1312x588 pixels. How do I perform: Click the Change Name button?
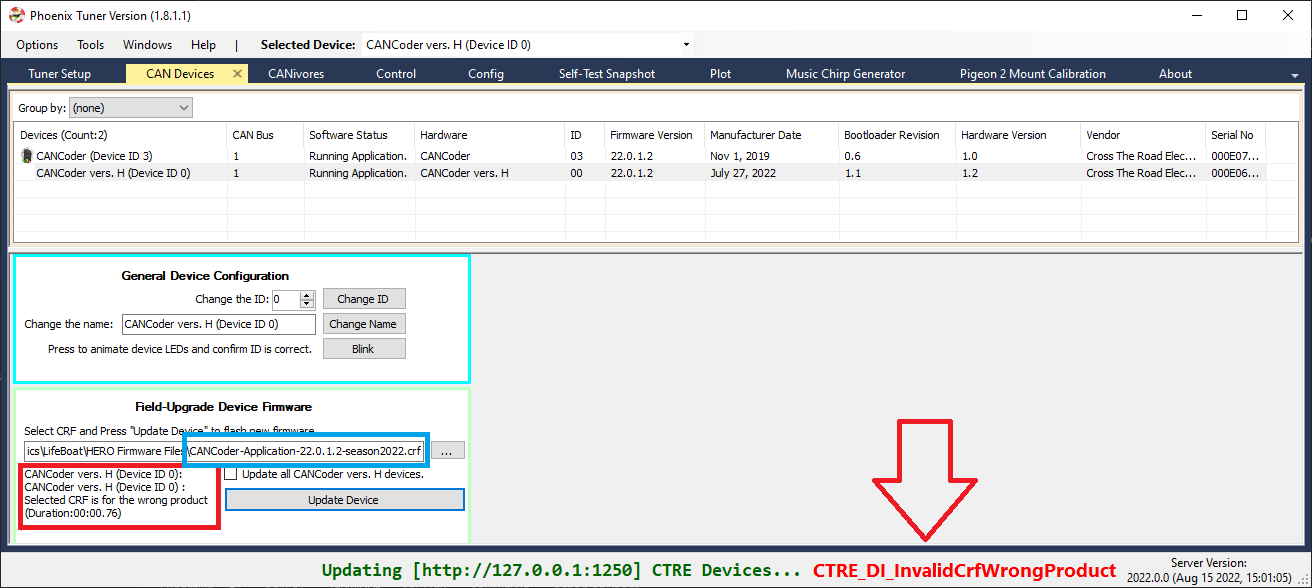[x=363, y=324]
